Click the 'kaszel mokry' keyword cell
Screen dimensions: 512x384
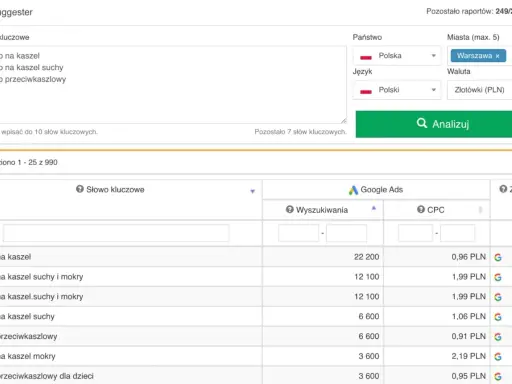(131, 356)
